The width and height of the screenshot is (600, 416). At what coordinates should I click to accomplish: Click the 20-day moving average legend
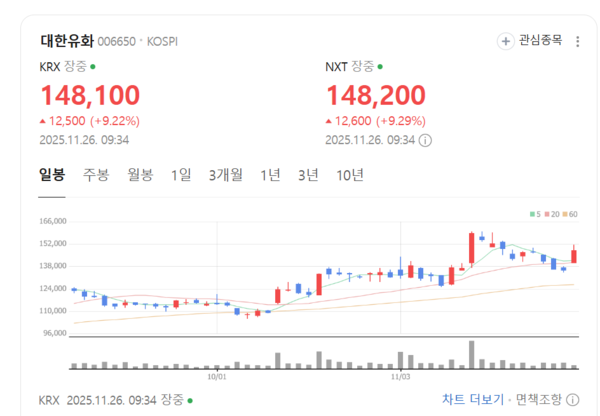click(552, 214)
